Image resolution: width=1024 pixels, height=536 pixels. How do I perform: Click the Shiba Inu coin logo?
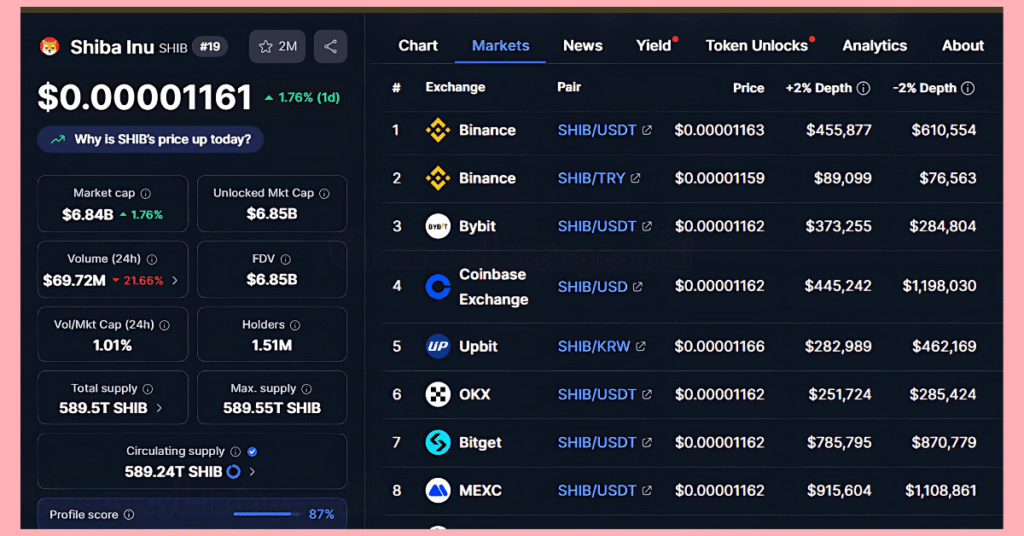pyautogui.click(x=50, y=47)
